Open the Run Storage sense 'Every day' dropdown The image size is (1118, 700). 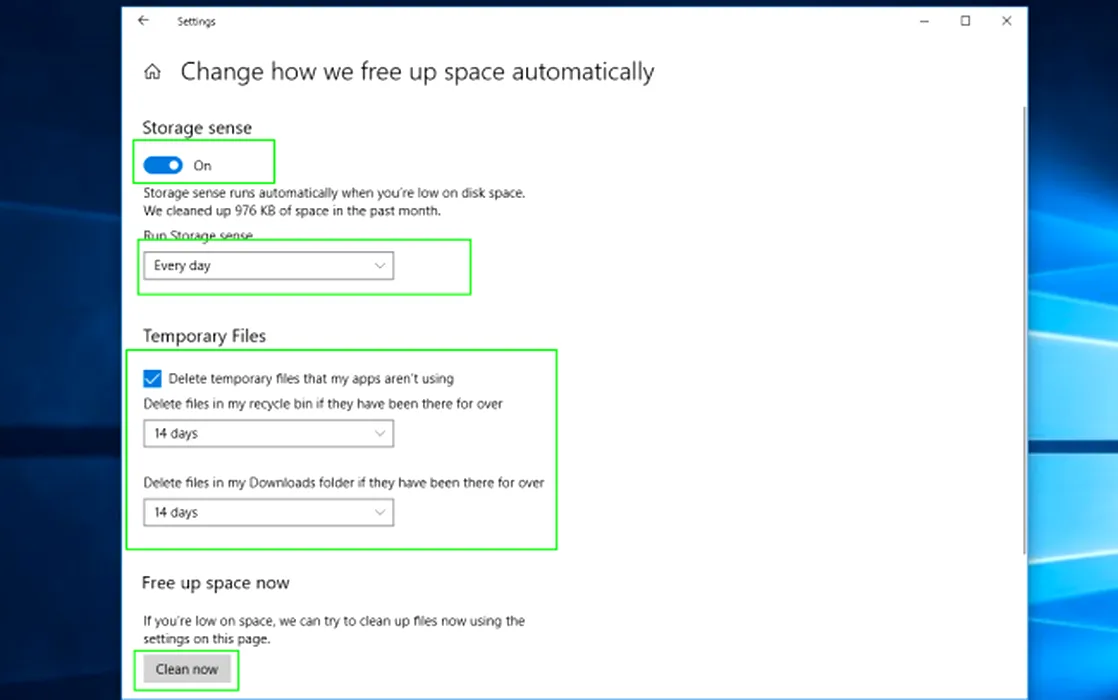pos(268,265)
